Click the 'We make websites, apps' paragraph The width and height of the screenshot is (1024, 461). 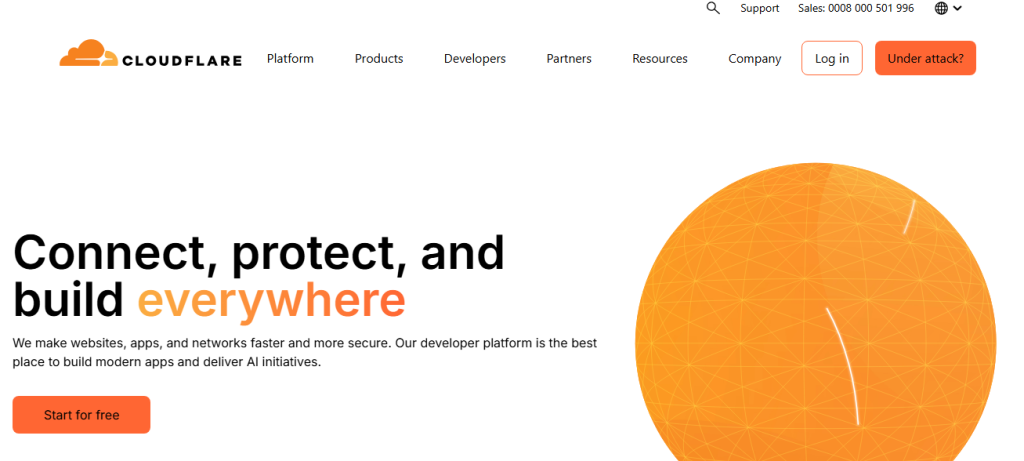pyautogui.click(x=304, y=352)
